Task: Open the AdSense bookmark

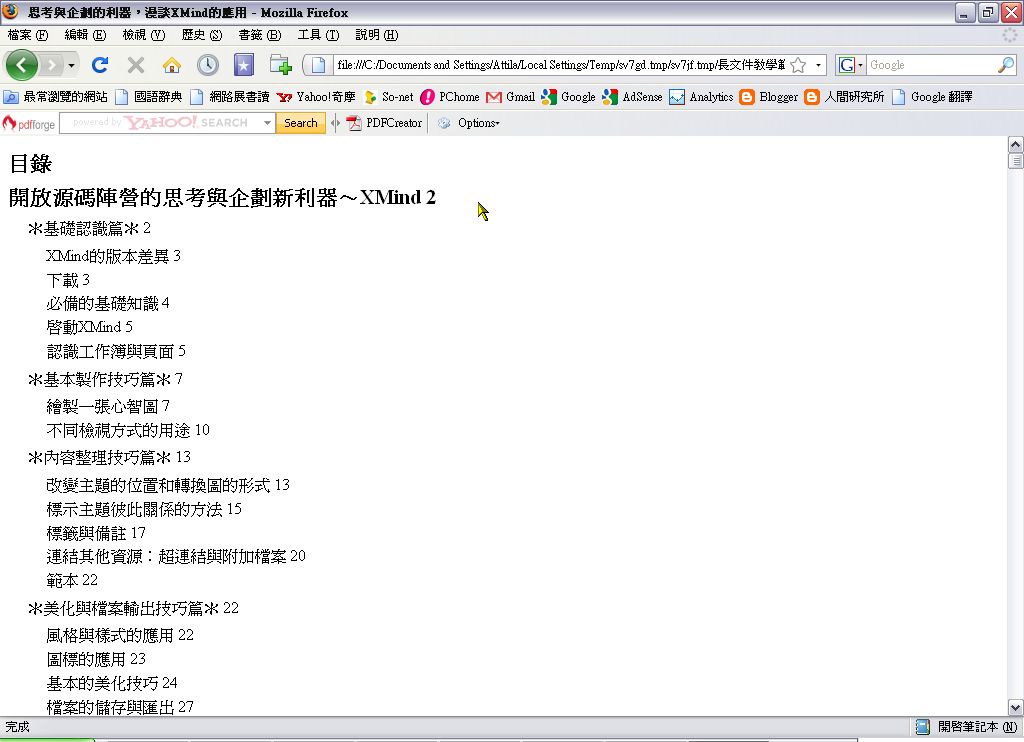Action: tap(632, 97)
